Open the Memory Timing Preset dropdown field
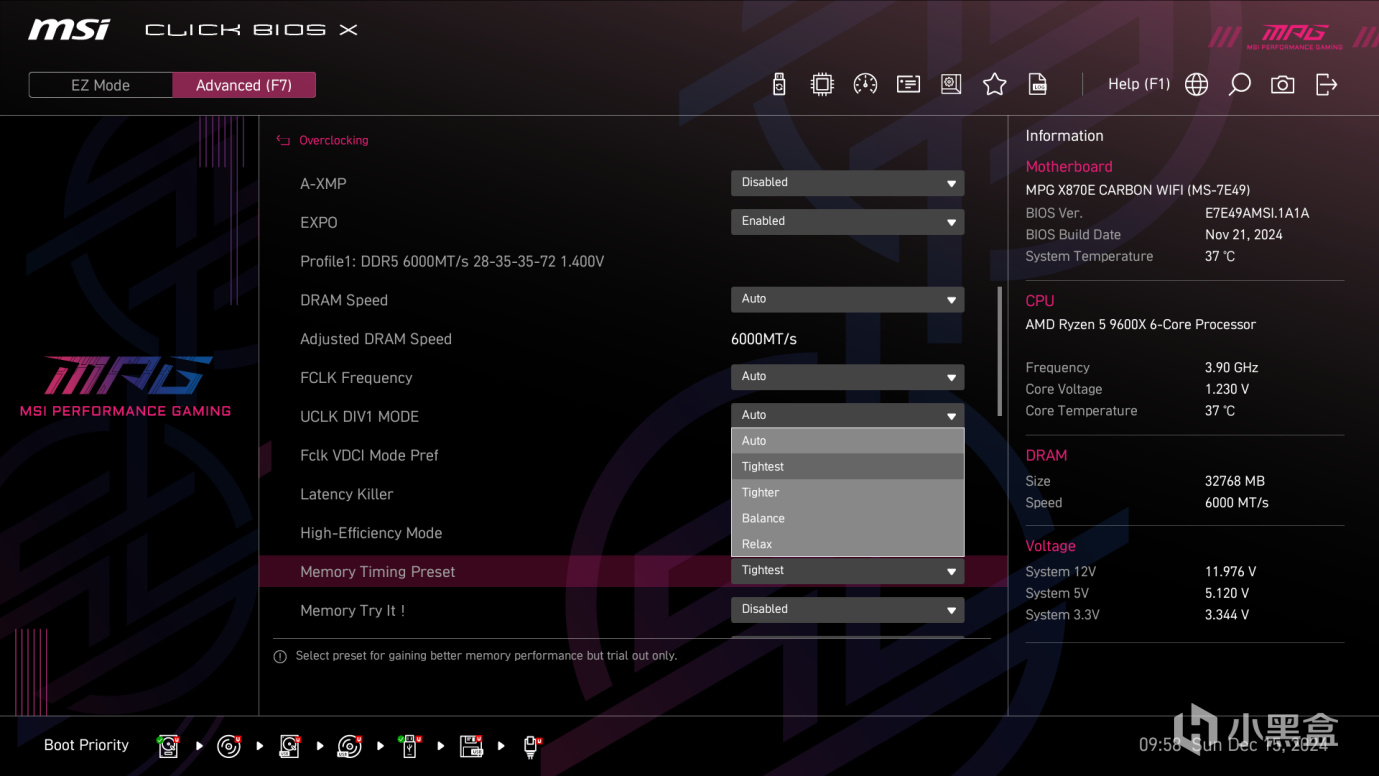 click(x=847, y=571)
